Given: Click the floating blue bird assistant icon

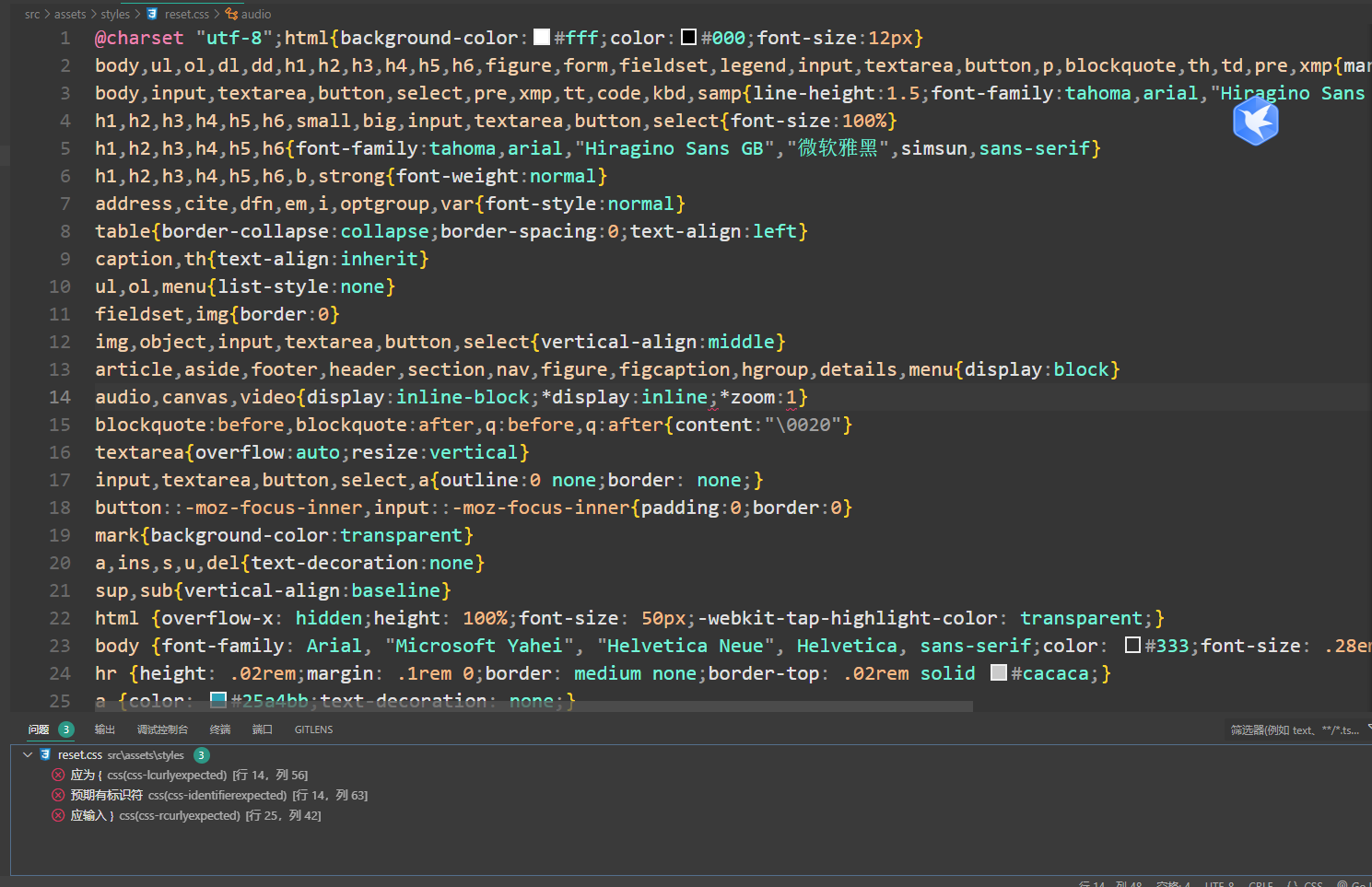Looking at the screenshot, I should 1255,122.
